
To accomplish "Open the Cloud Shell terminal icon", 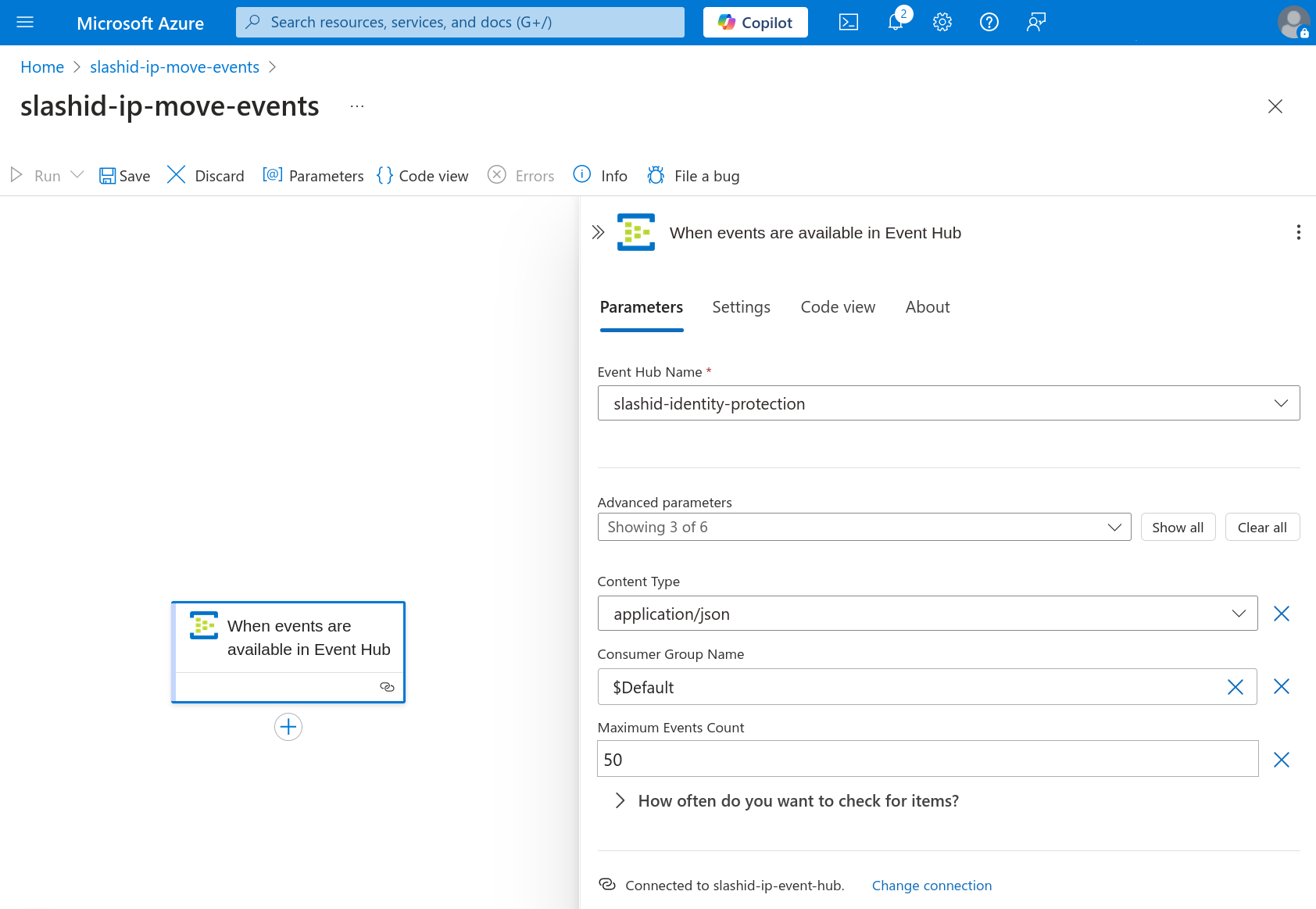I will click(848, 23).
